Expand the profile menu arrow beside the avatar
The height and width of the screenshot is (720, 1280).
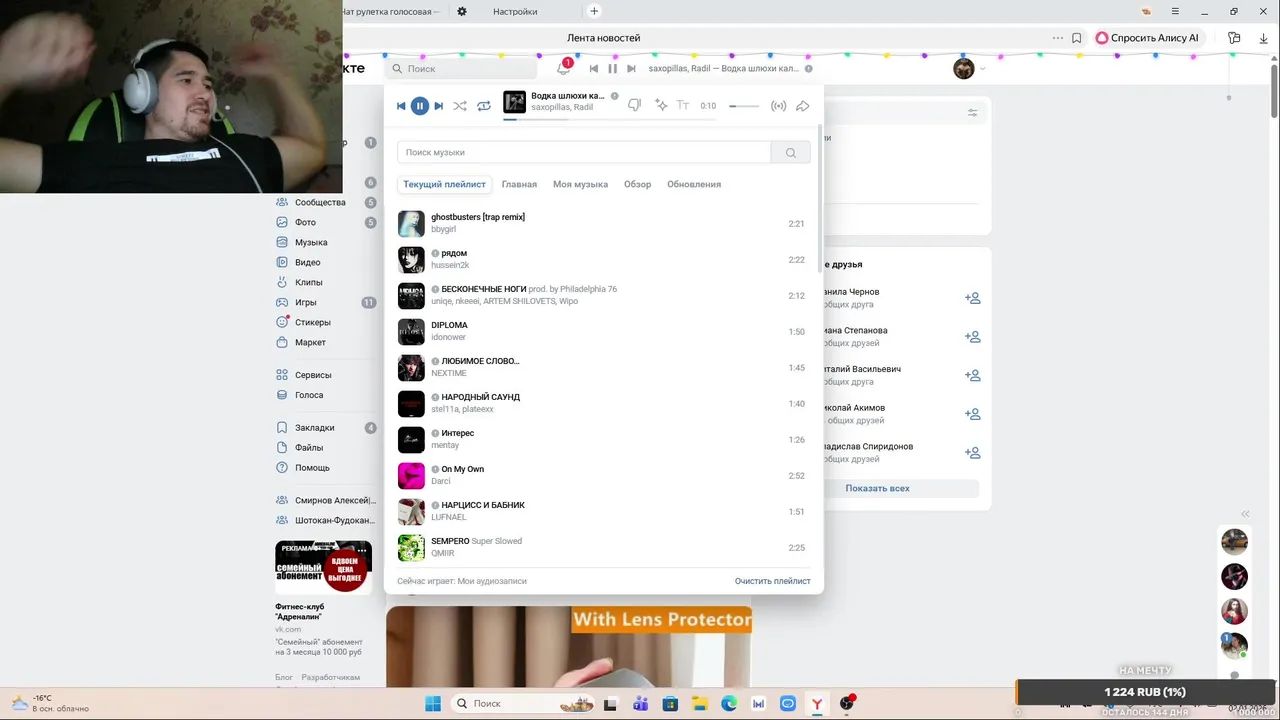coord(982,69)
